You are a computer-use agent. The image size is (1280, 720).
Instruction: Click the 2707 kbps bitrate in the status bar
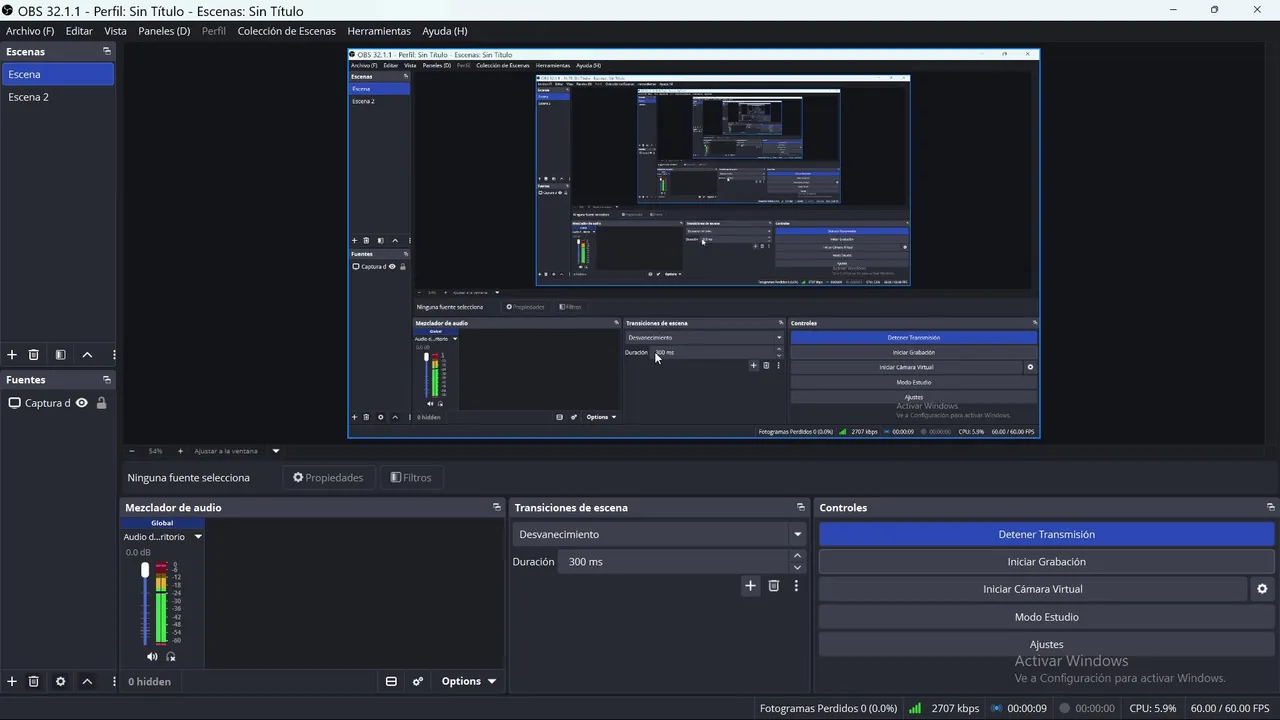pos(955,708)
